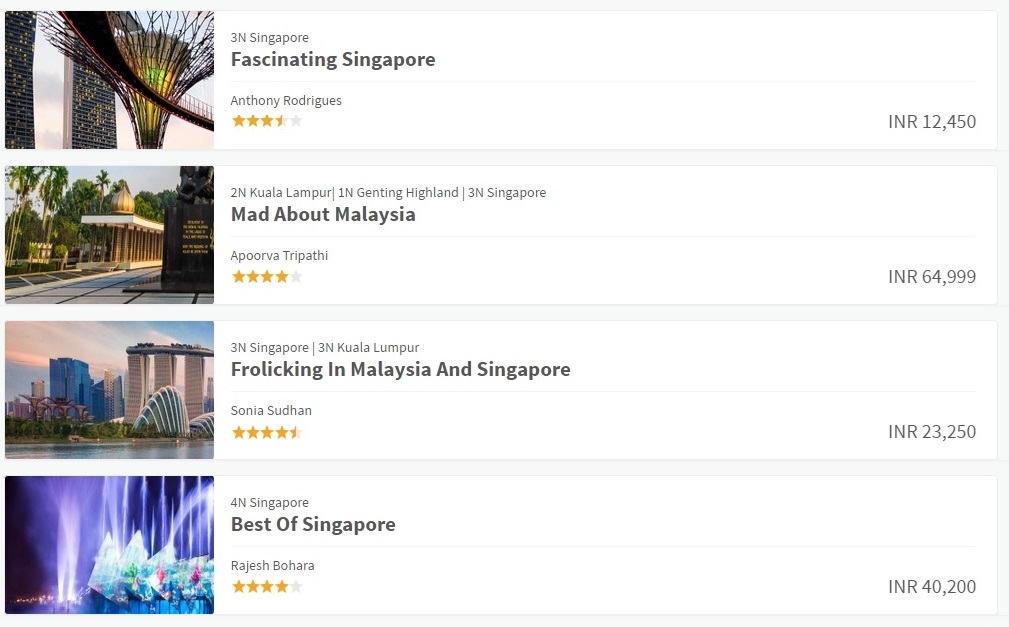
Task: Click the purple fountain light show thumbnail
Action: (x=109, y=545)
